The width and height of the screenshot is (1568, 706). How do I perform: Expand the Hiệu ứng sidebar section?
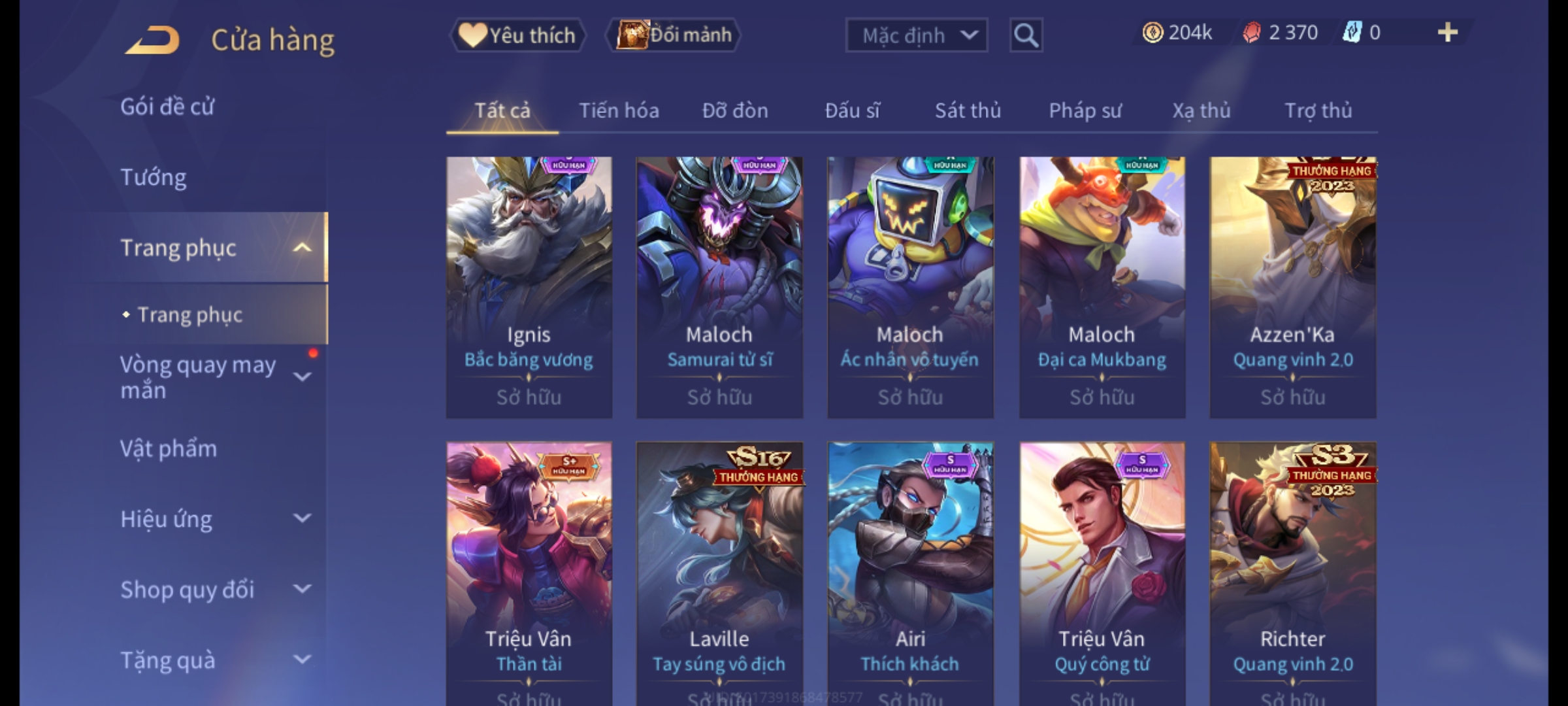(x=302, y=518)
